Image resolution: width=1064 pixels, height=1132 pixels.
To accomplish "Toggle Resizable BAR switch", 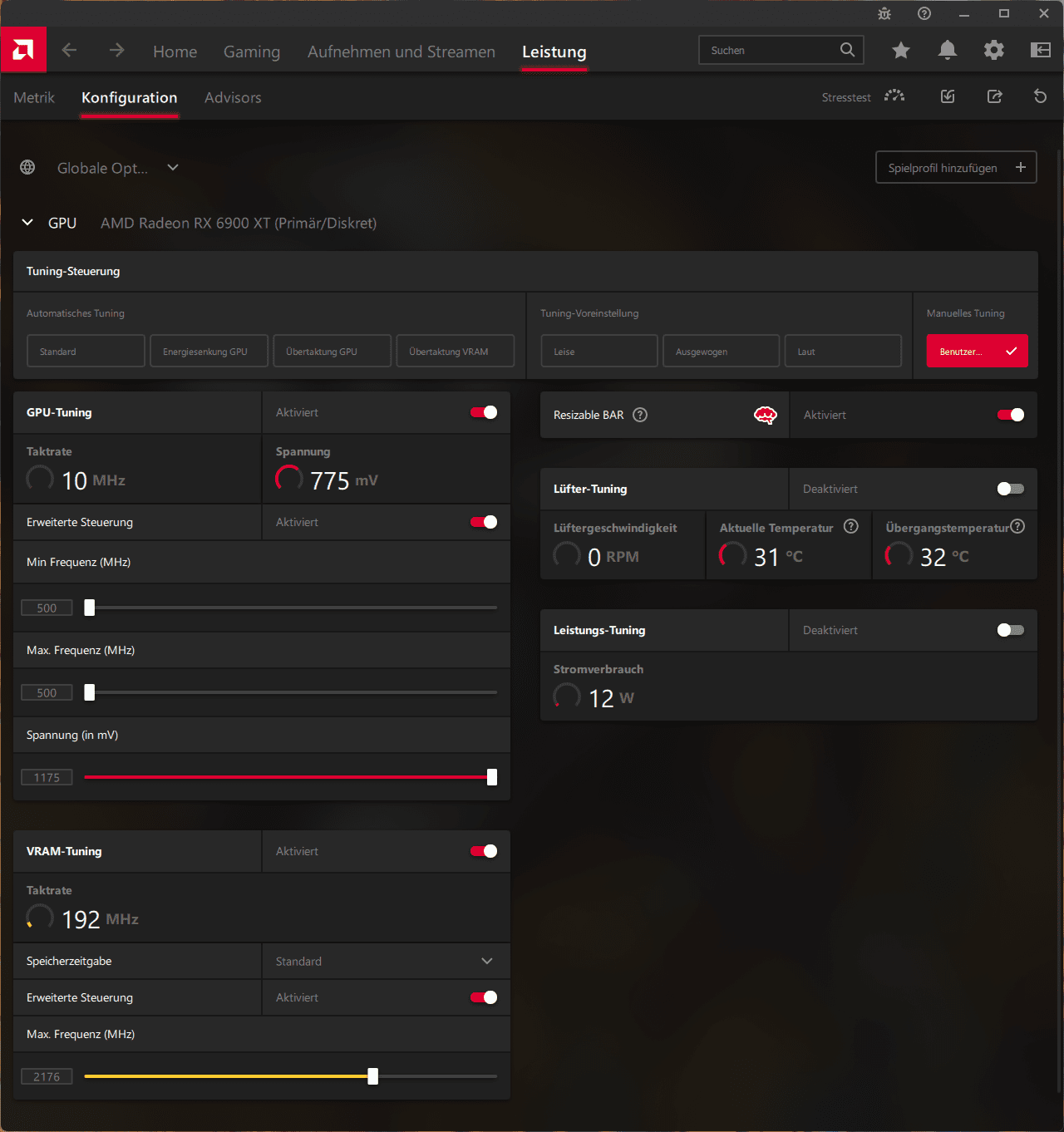I will point(1011,415).
